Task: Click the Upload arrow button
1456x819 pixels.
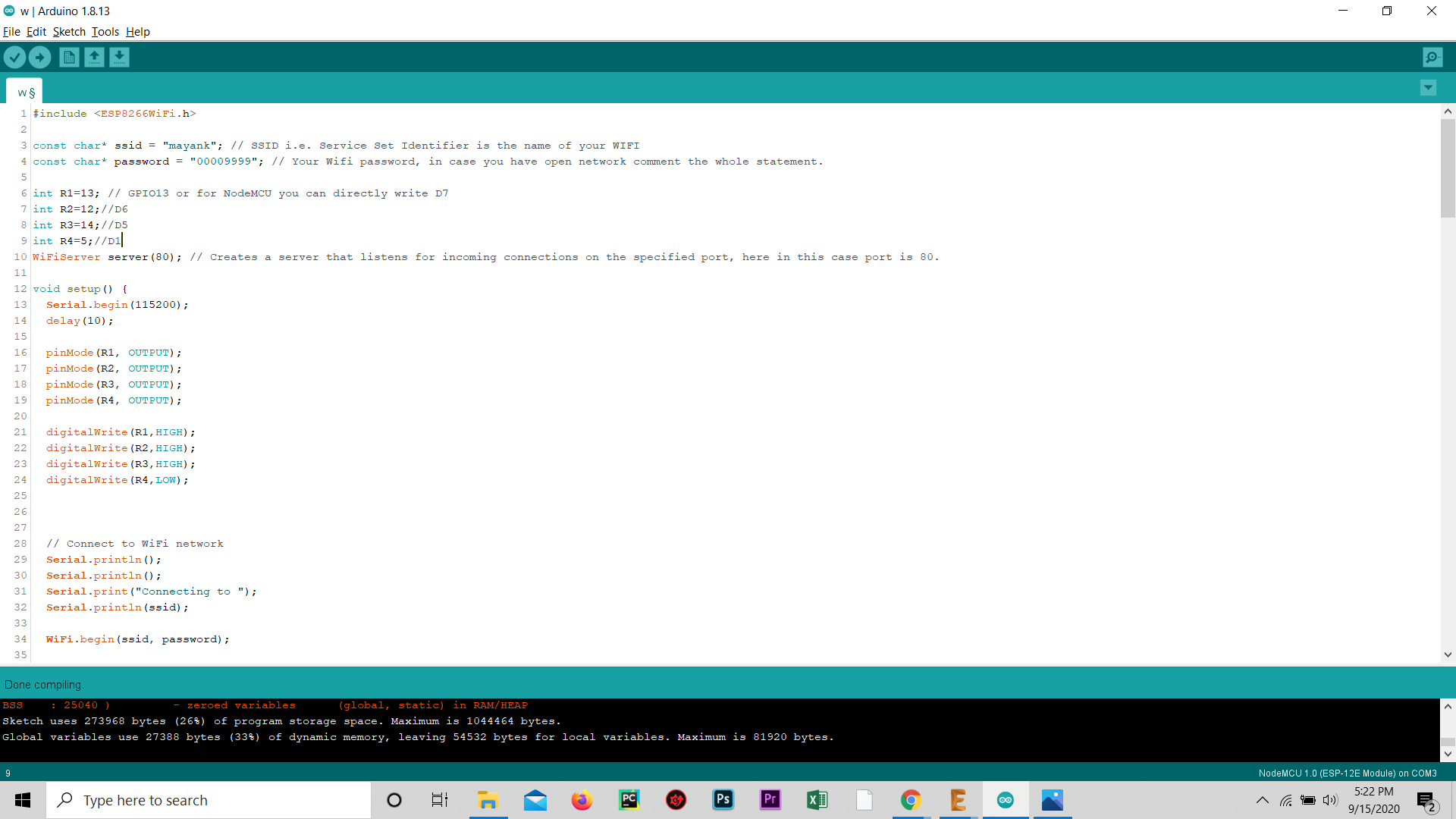Action: [x=39, y=57]
